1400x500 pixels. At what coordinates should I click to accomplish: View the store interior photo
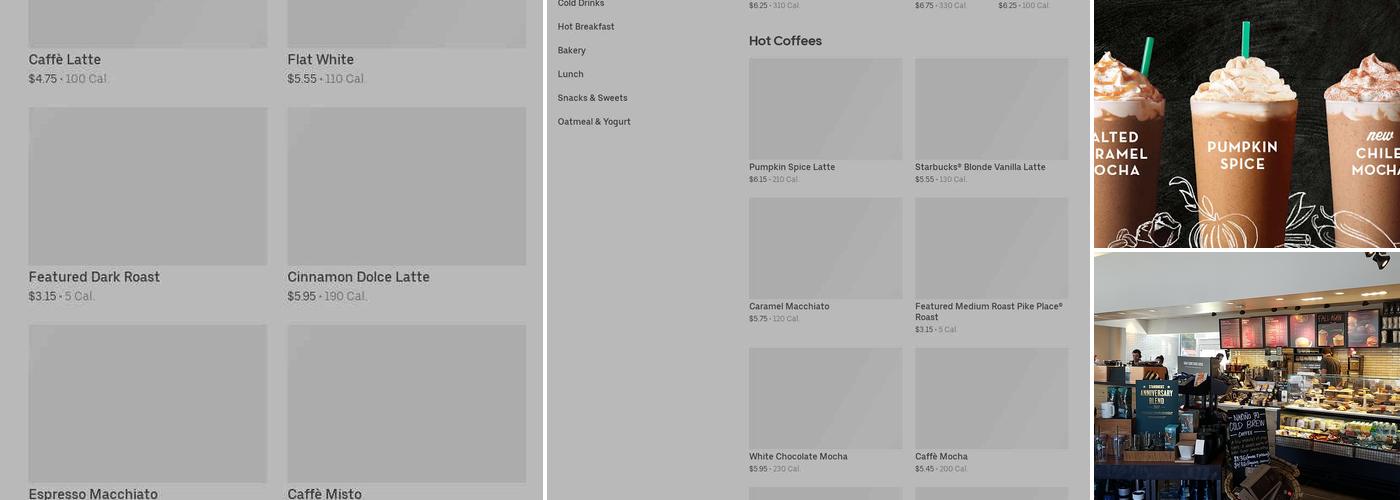[1246, 376]
